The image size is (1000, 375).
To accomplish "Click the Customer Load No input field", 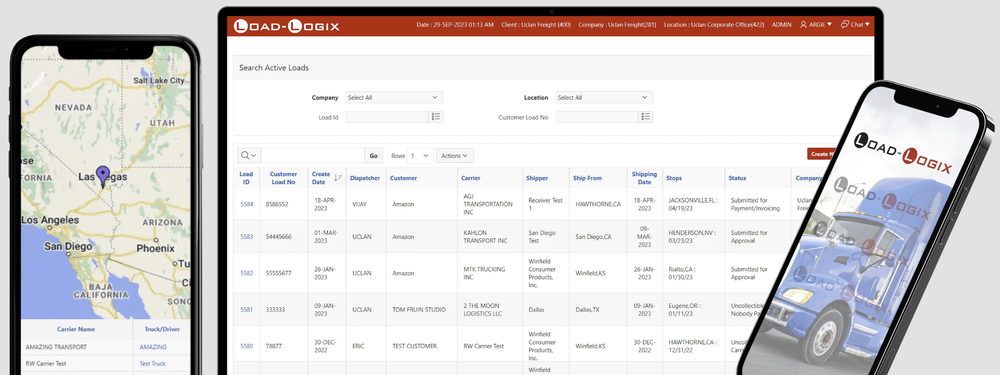I will point(597,117).
